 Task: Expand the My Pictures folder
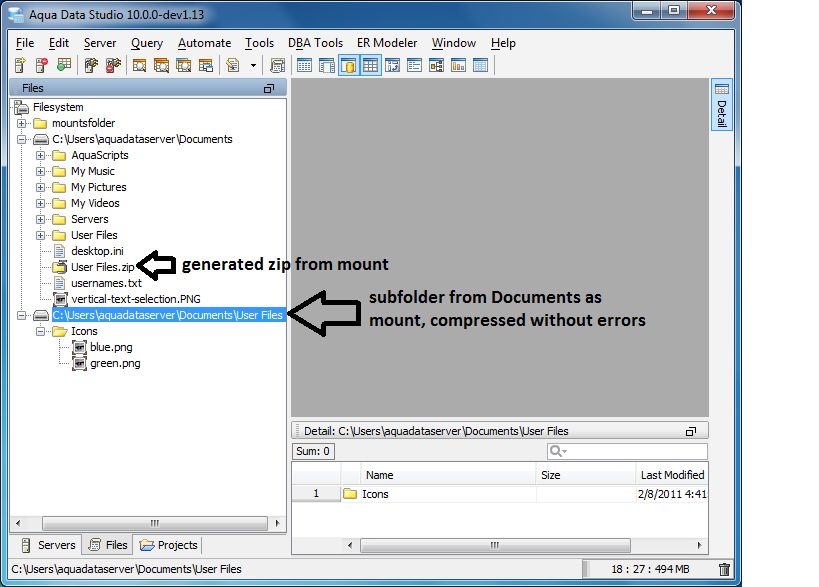pyautogui.click(x=40, y=187)
